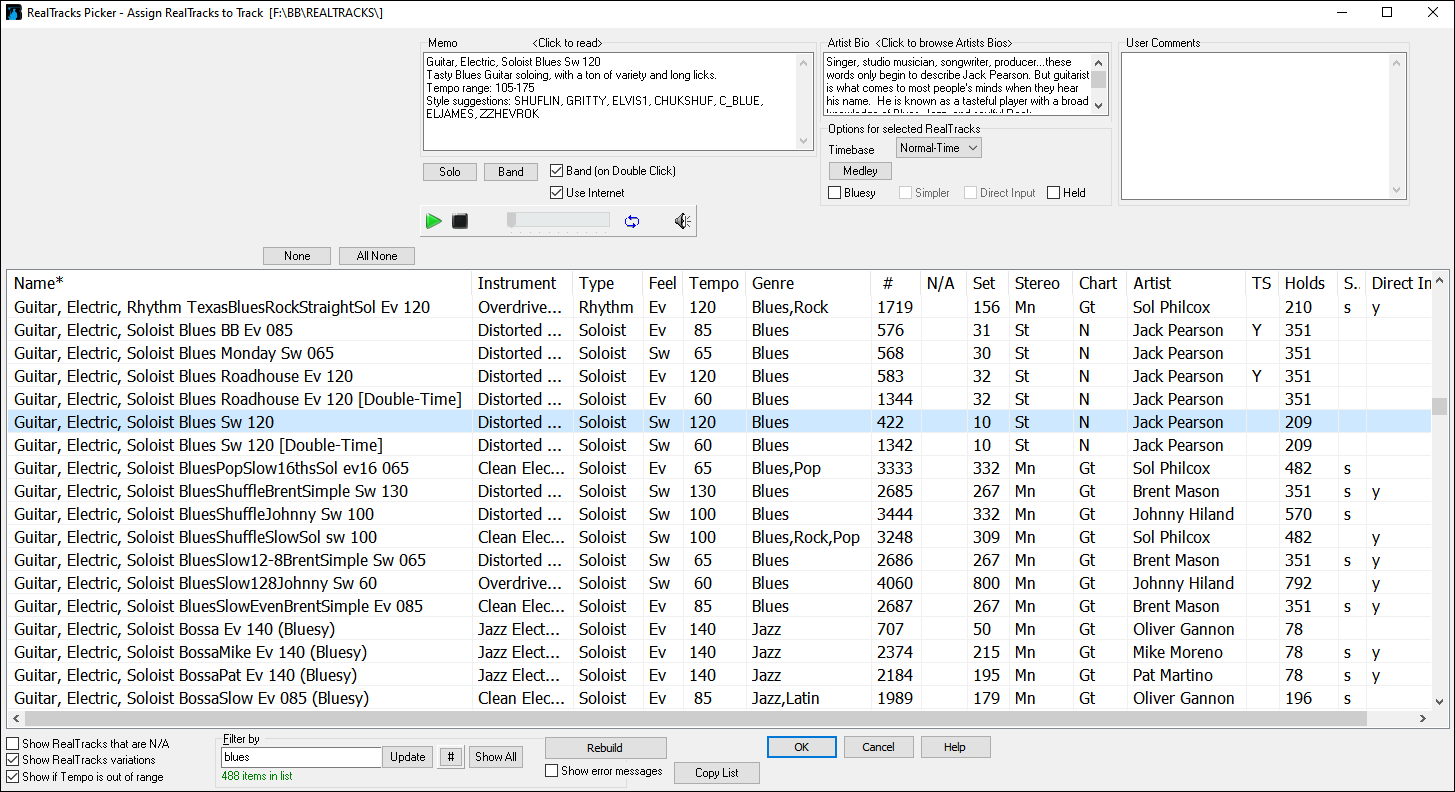Confirm with the OK button

[802, 747]
